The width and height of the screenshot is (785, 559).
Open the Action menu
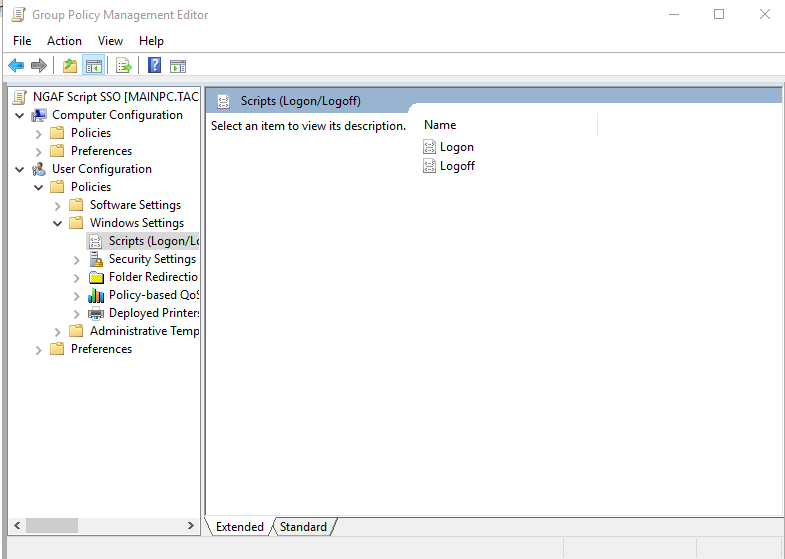point(64,41)
